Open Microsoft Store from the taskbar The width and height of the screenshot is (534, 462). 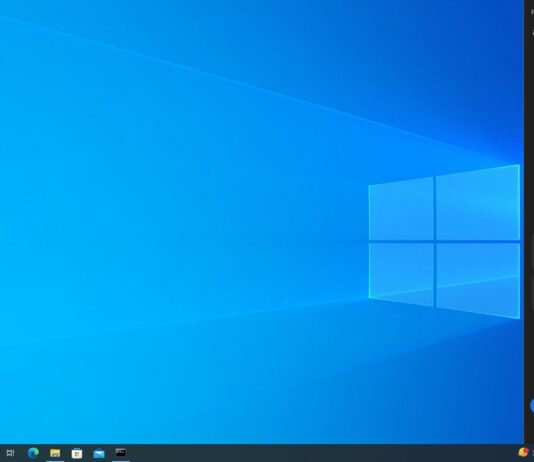click(x=77, y=453)
